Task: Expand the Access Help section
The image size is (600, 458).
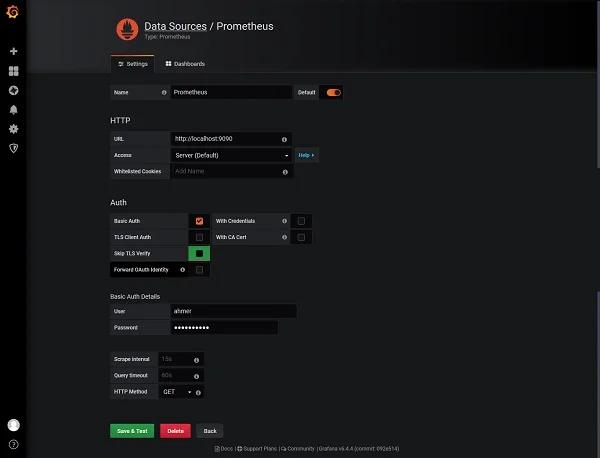Action: click(x=307, y=155)
